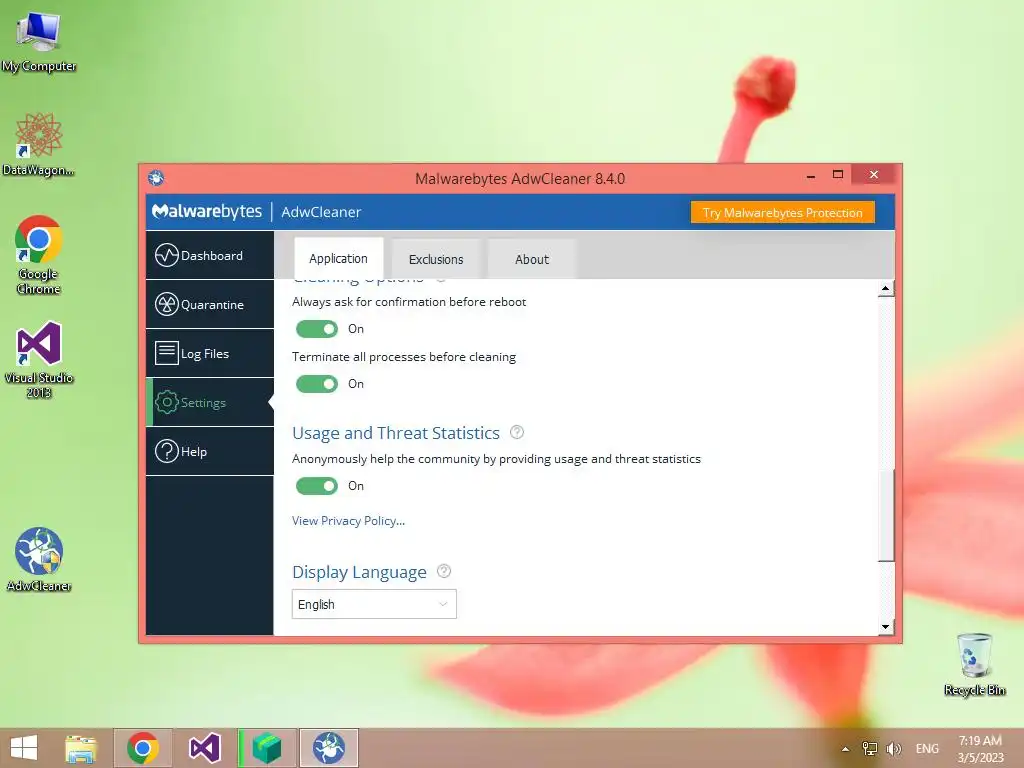Click help icon next to Display Language
1024x768 pixels.
point(443,571)
